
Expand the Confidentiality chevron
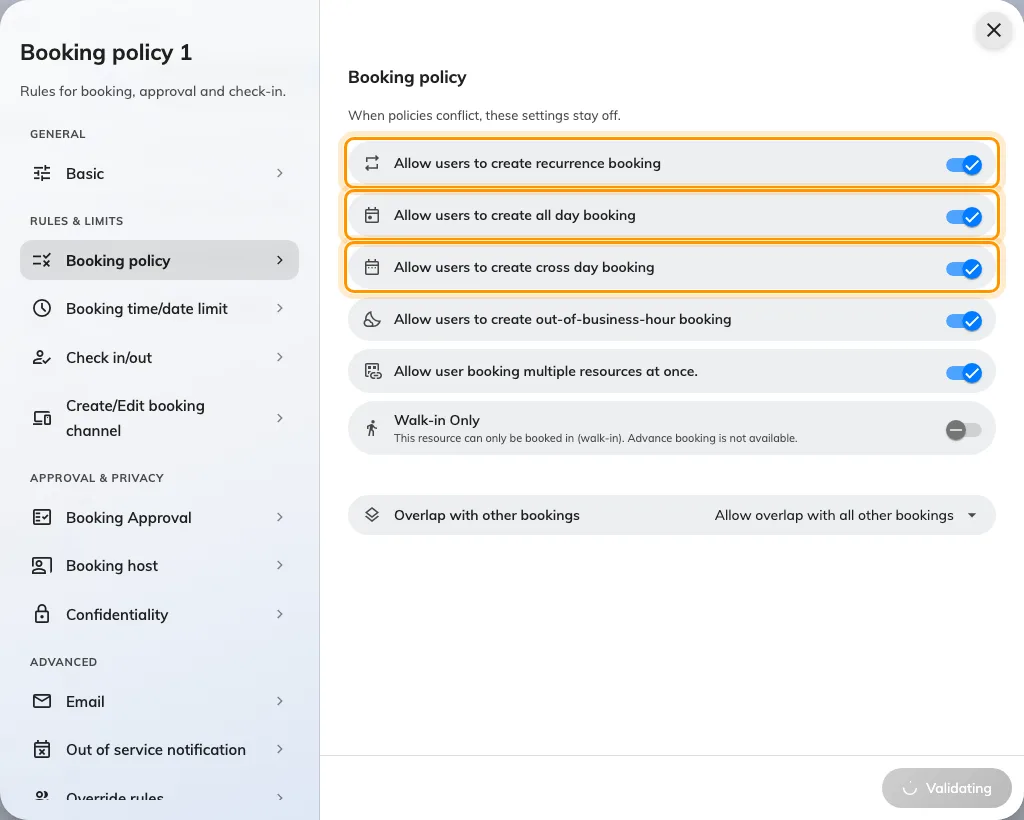point(280,614)
